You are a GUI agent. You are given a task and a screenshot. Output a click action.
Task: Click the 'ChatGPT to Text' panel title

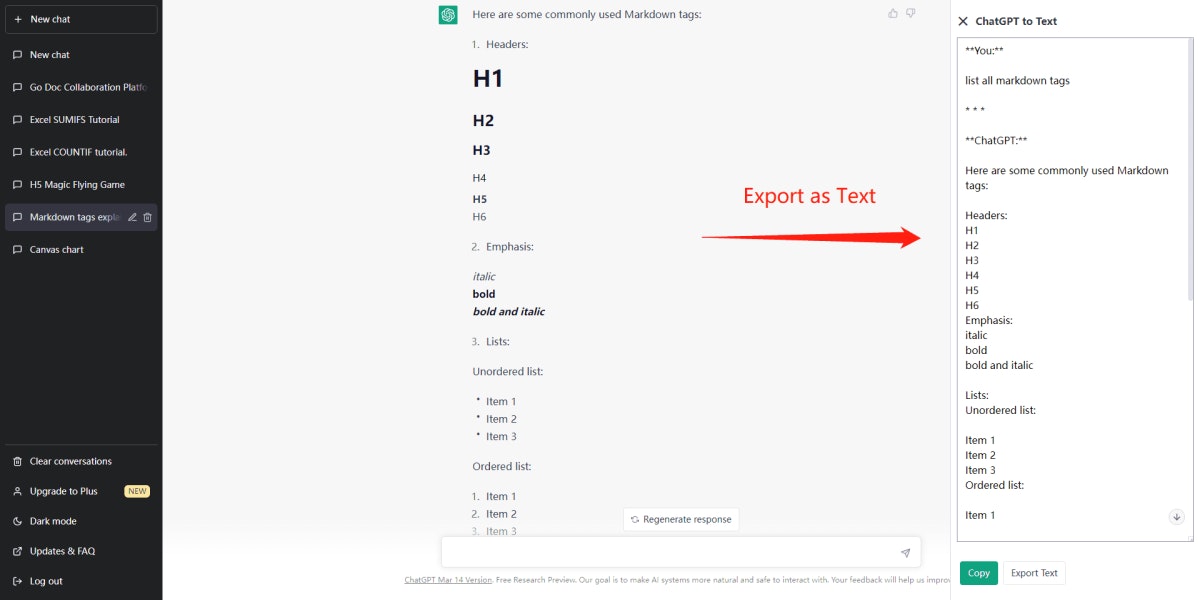click(1016, 21)
